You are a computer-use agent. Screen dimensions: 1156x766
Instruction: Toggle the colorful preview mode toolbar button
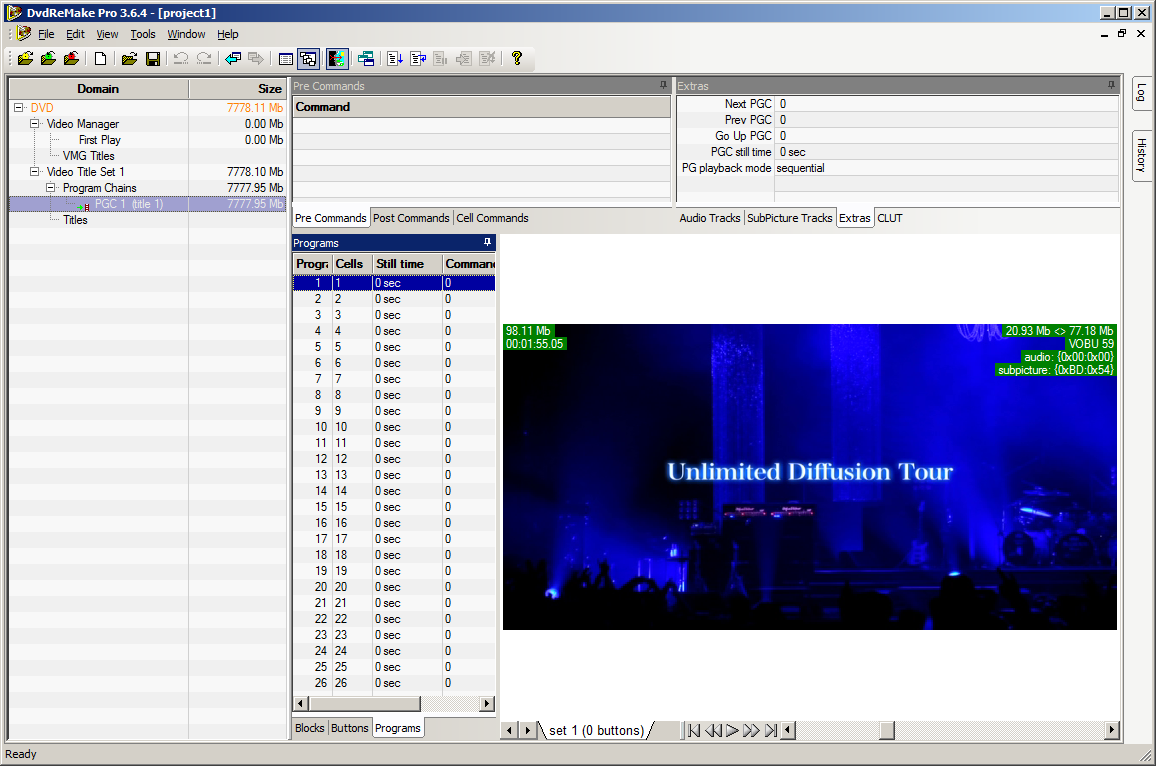click(337, 59)
